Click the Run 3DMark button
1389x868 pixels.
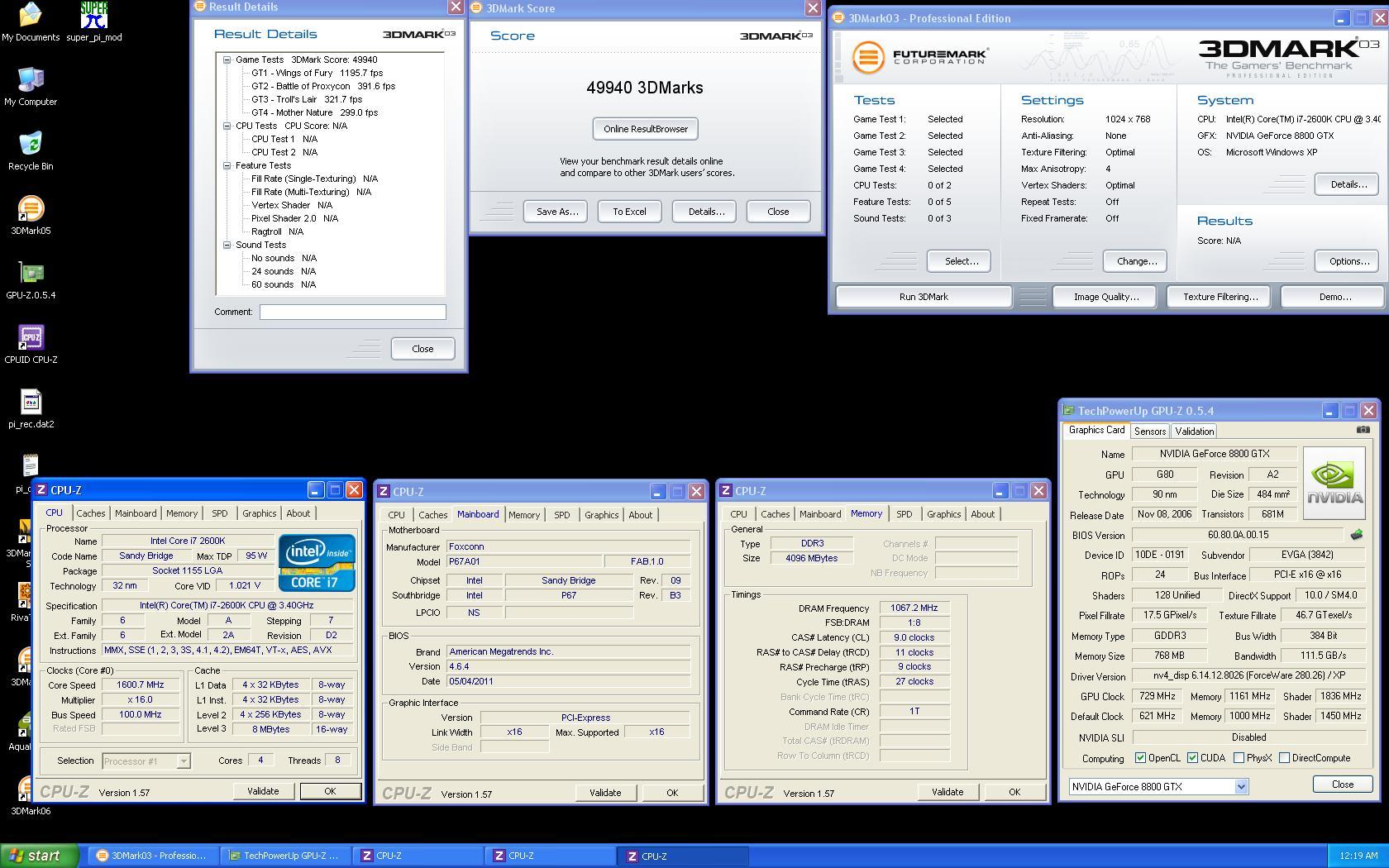click(x=924, y=297)
